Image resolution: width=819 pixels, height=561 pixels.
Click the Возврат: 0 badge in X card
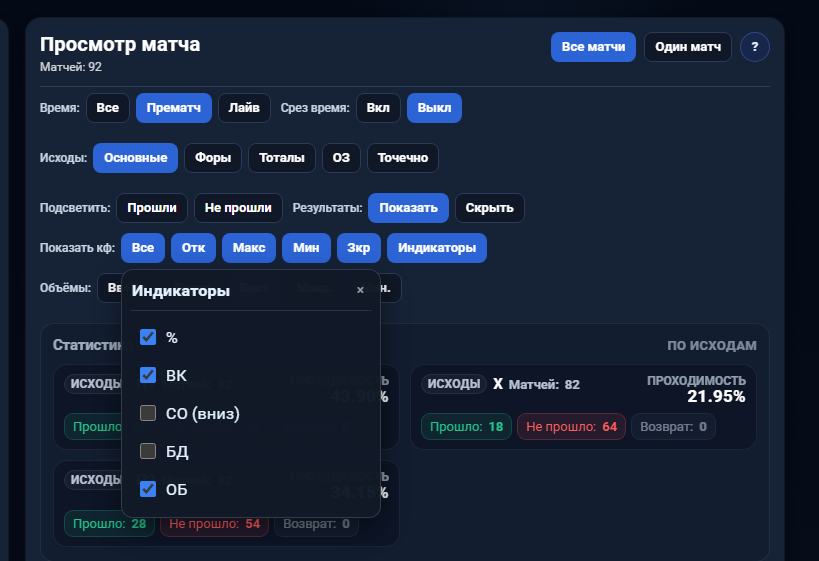[x=673, y=427]
